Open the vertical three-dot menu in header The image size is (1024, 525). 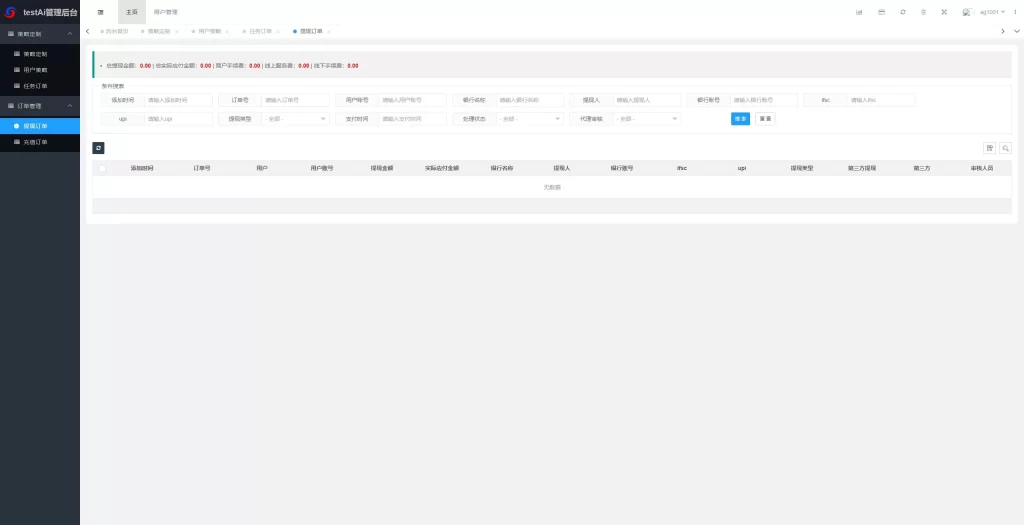1016,12
